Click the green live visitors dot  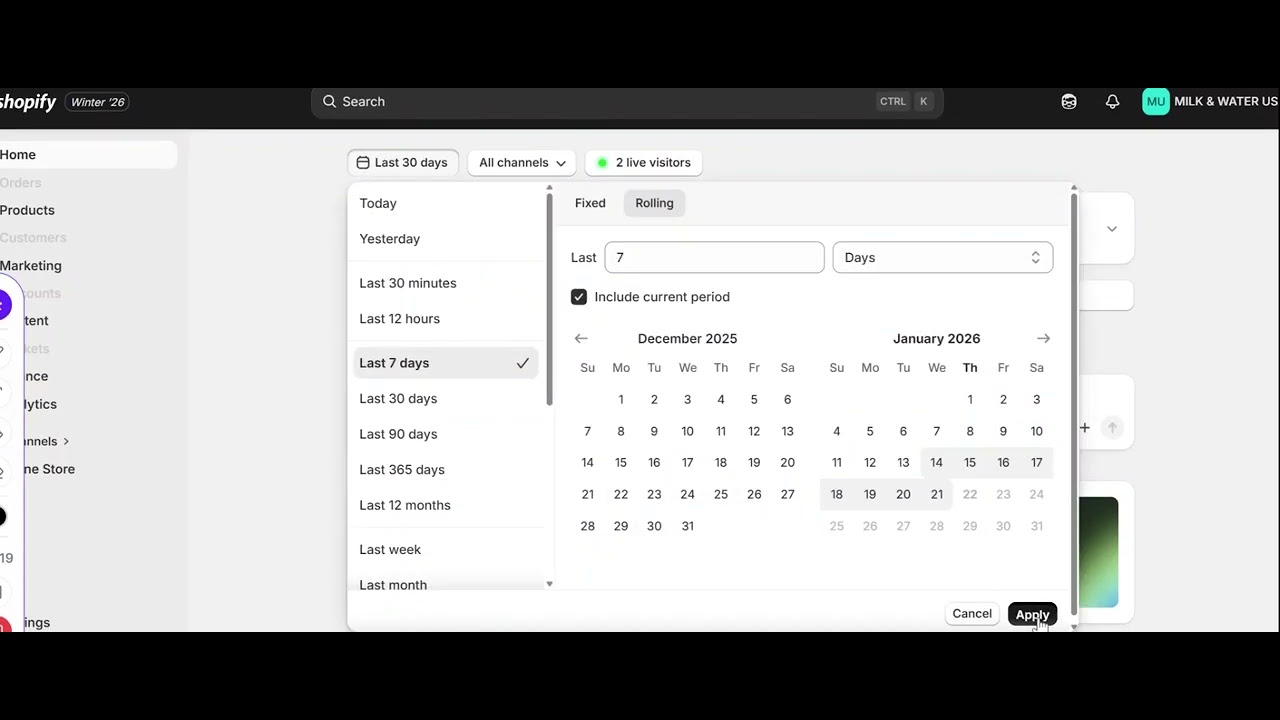602,162
